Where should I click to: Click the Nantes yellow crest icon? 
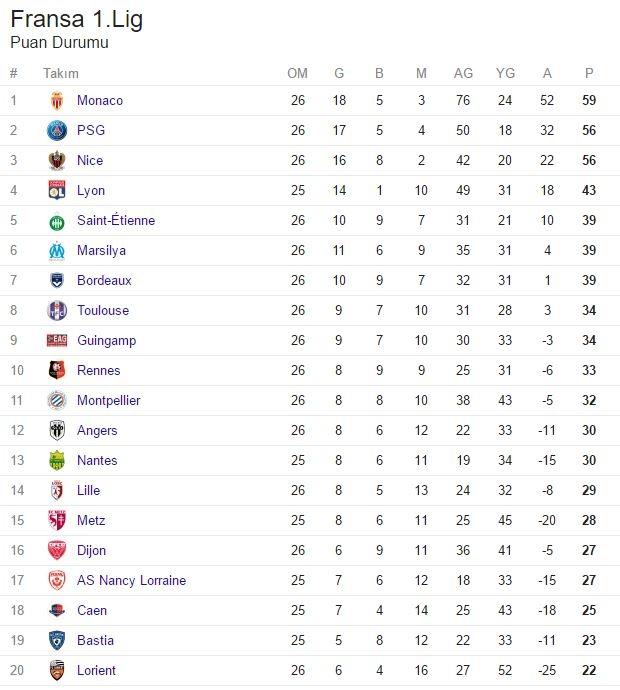point(57,461)
